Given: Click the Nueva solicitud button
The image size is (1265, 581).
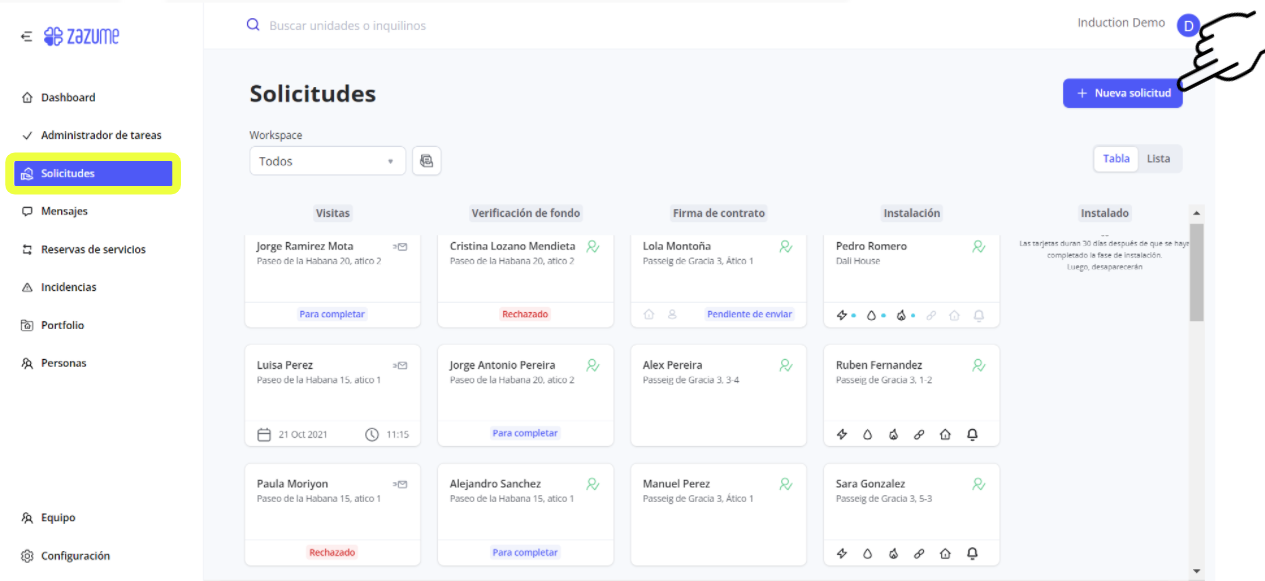Looking at the screenshot, I should (1122, 93).
